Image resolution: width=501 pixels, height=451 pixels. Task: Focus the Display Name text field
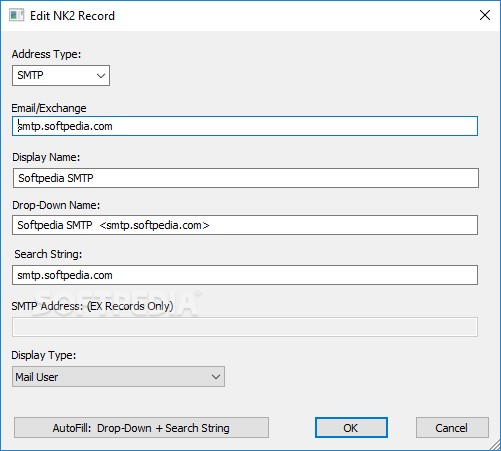coord(246,178)
